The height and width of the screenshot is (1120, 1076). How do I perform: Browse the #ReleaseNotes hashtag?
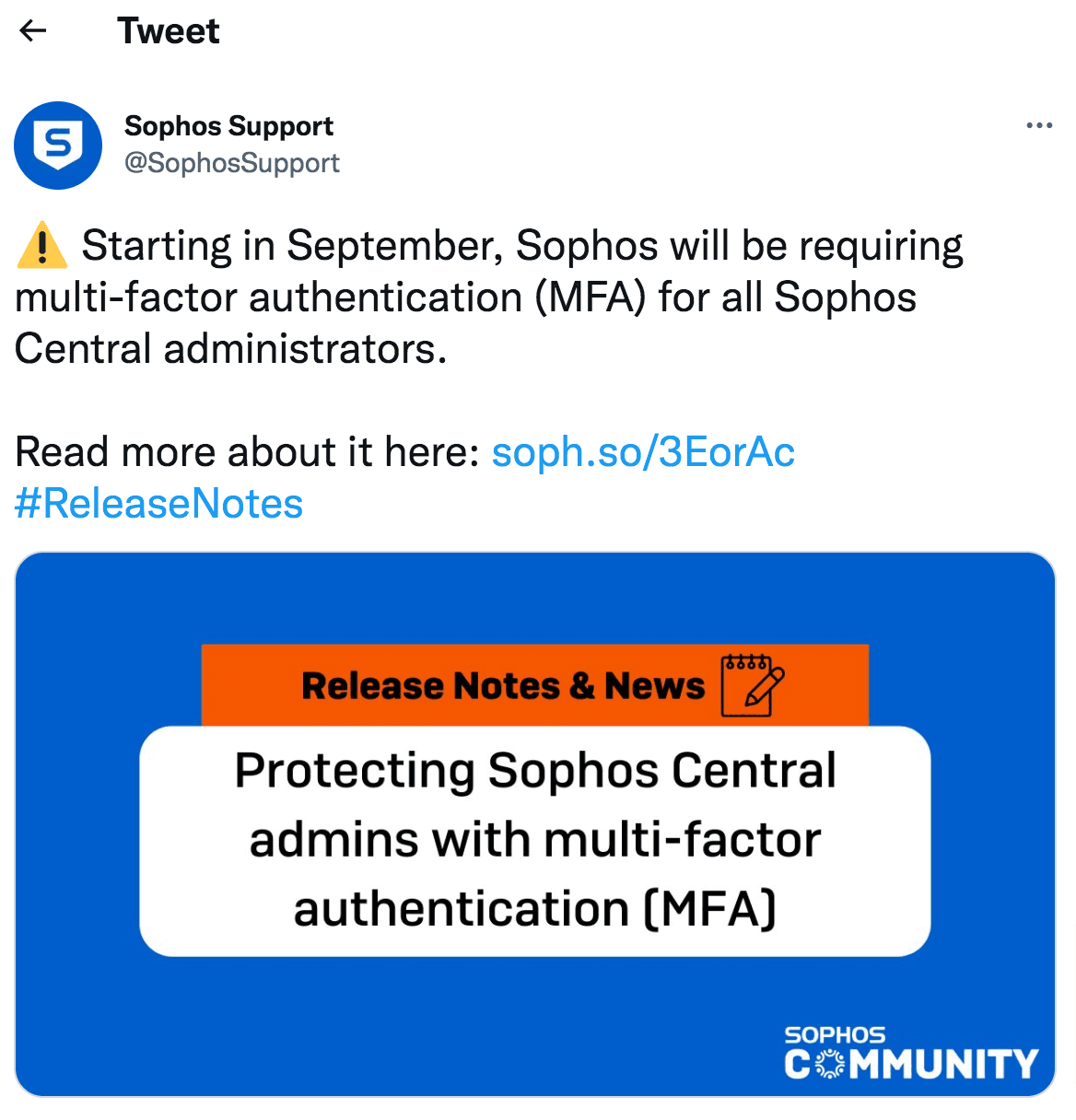tap(158, 503)
